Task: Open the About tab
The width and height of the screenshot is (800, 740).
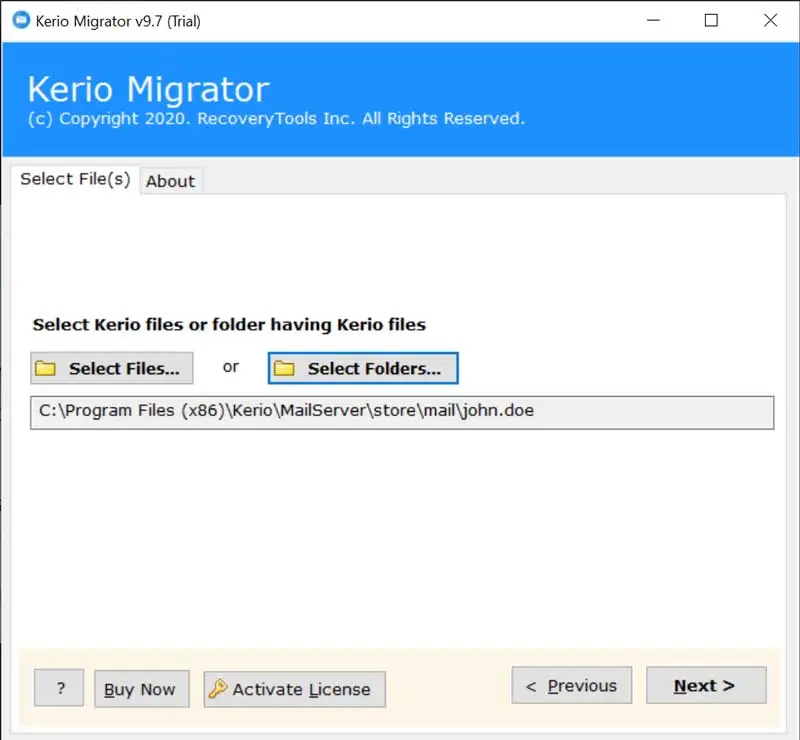Action: [x=170, y=181]
